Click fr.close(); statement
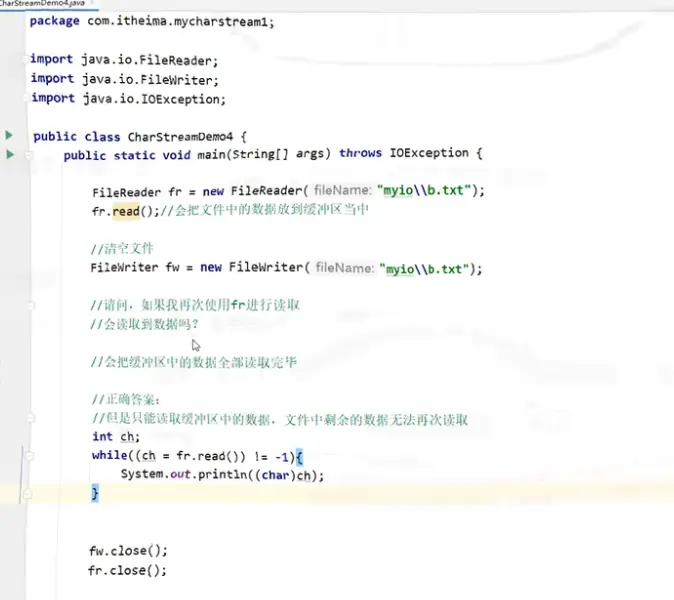Image resolution: width=674 pixels, height=600 pixels. tap(127, 570)
